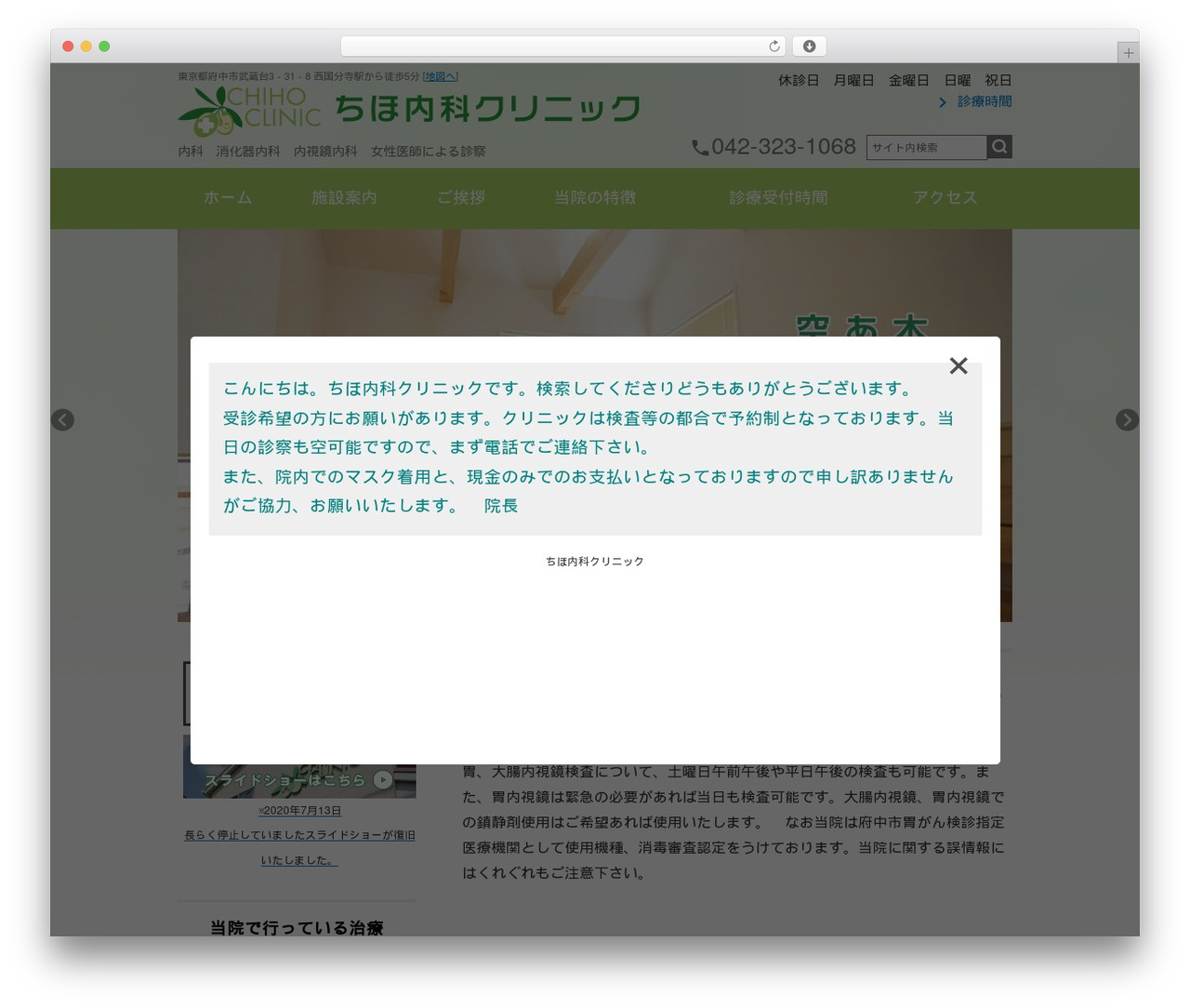Open the ホーム menu item
Viewport: 1190px width, 1008px height.
(x=228, y=198)
